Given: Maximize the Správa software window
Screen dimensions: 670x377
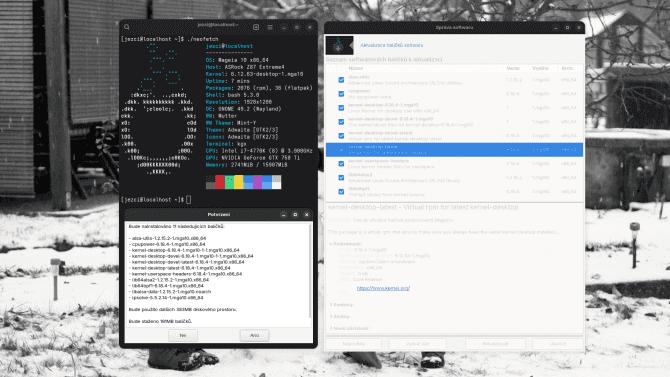Looking at the screenshot, I should coord(567,27).
